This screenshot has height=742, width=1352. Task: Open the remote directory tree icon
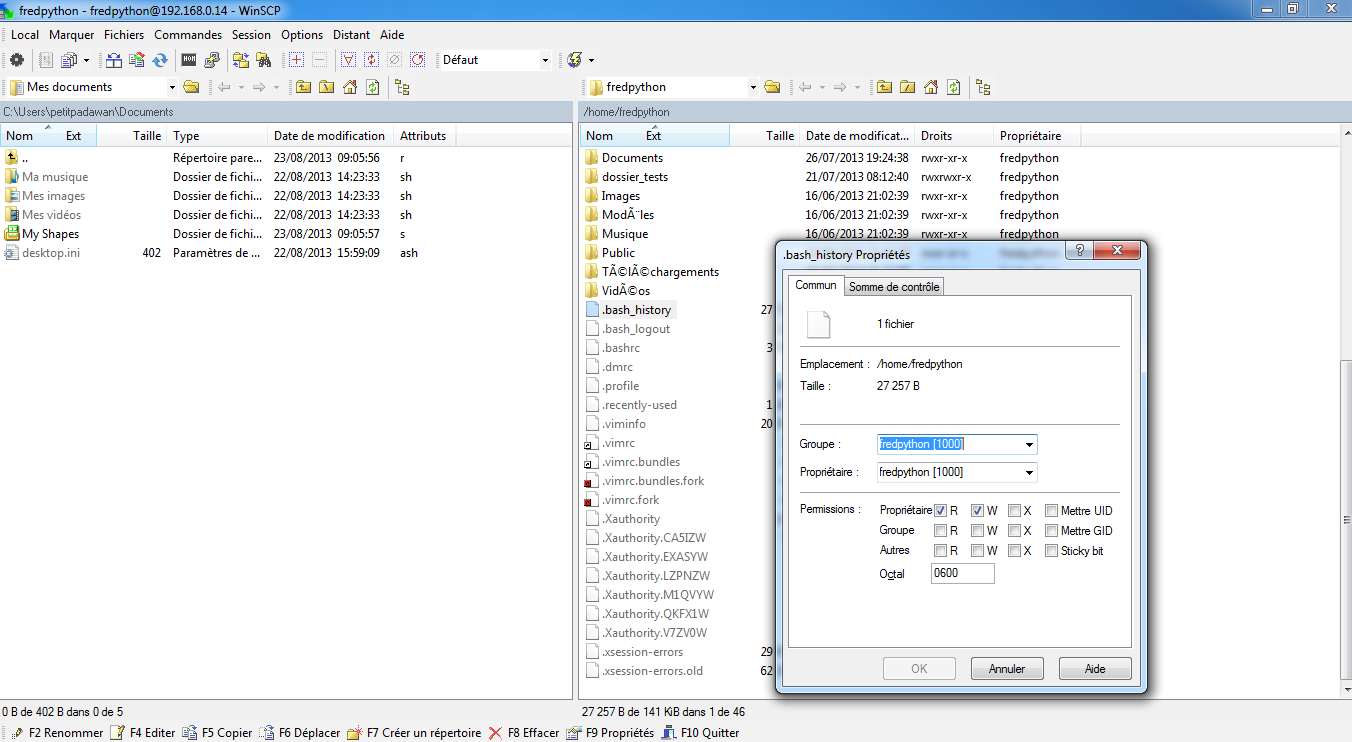click(982, 86)
